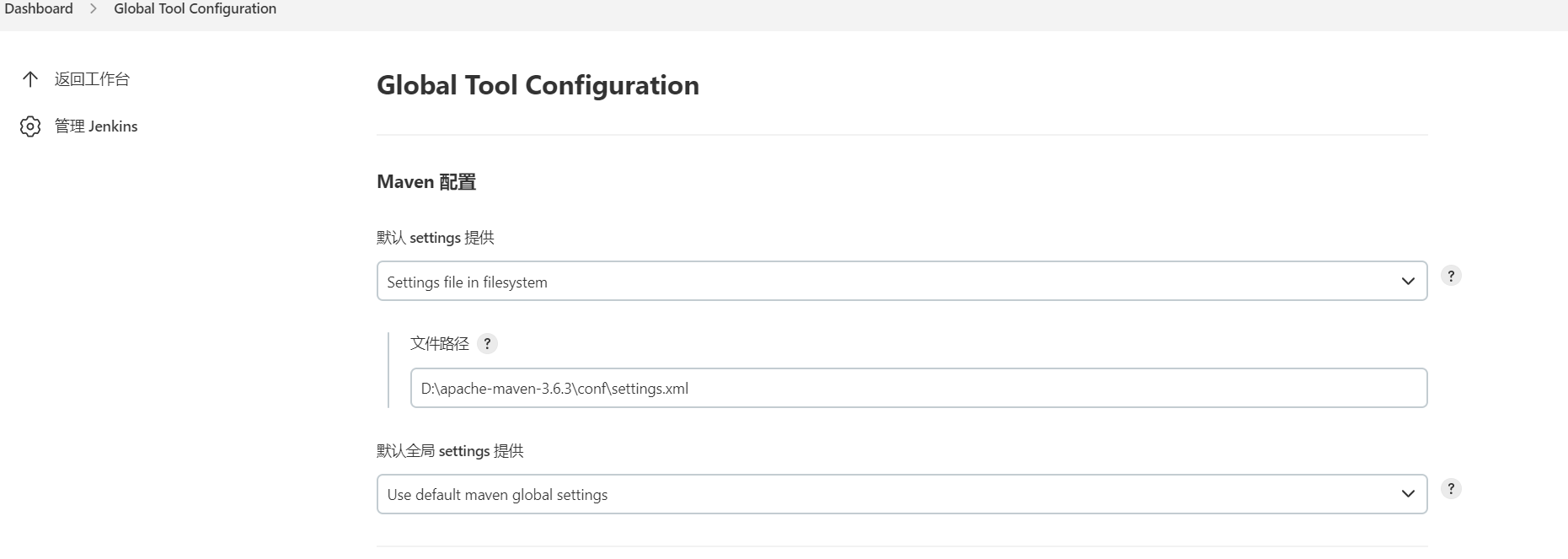Open help for 默认全局 settings 提供
Viewport: 1568px width, 559px height.
[1451, 489]
